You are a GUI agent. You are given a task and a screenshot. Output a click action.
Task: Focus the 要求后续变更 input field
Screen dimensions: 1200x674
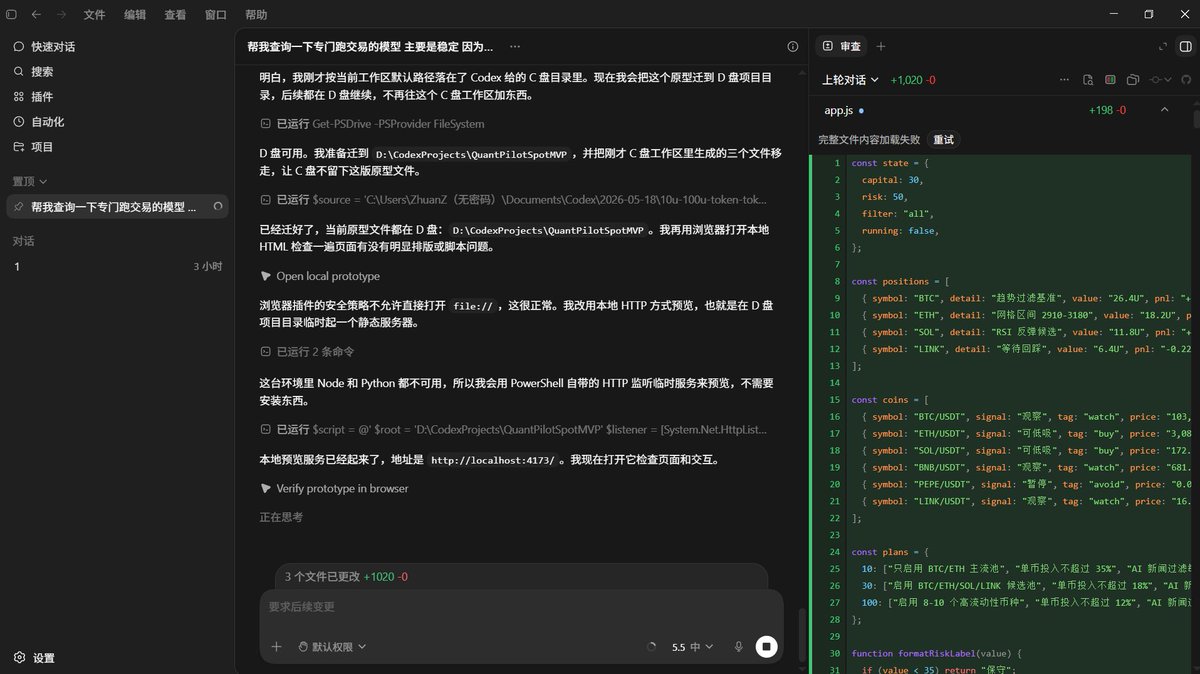point(520,607)
